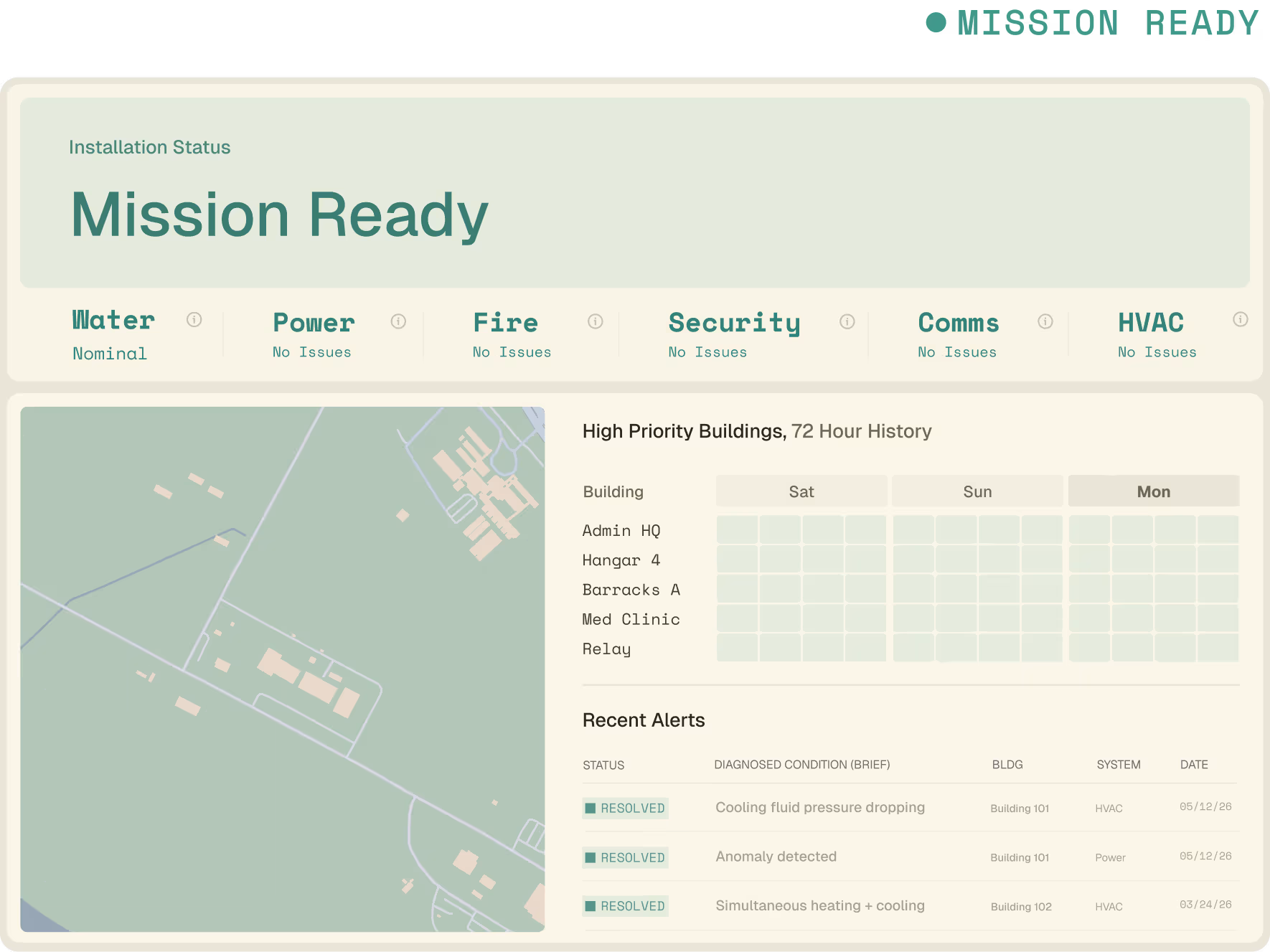Open the Water system status
The height and width of the screenshot is (952, 1270).
click(113, 334)
